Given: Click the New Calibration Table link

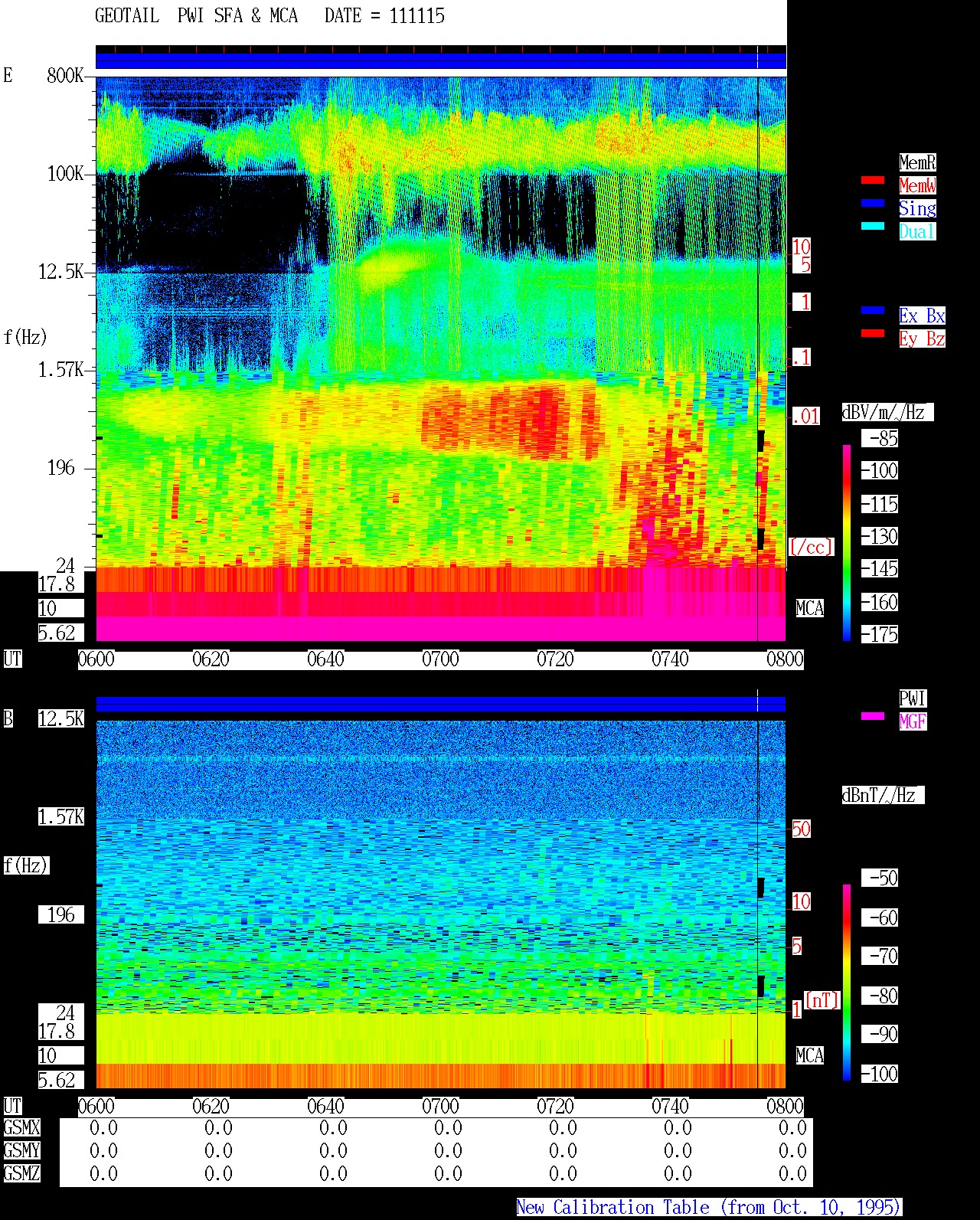Looking at the screenshot, I should coord(709,1208).
